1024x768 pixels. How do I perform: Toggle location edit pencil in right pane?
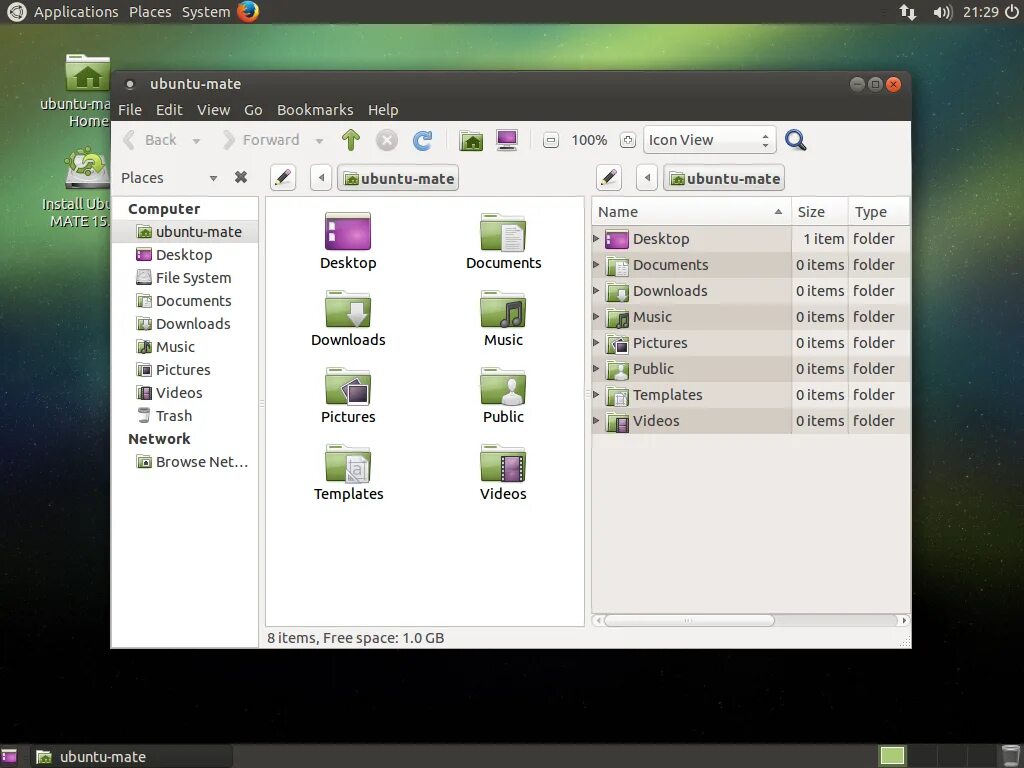point(609,178)
